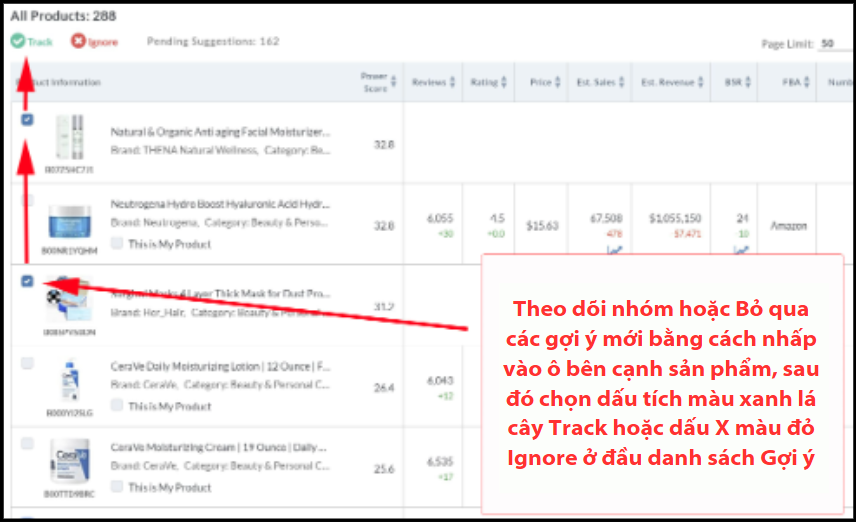
Task: Uncheck the Natural & Organic Anti aging row checkbox
Action: tap(27, 120)
